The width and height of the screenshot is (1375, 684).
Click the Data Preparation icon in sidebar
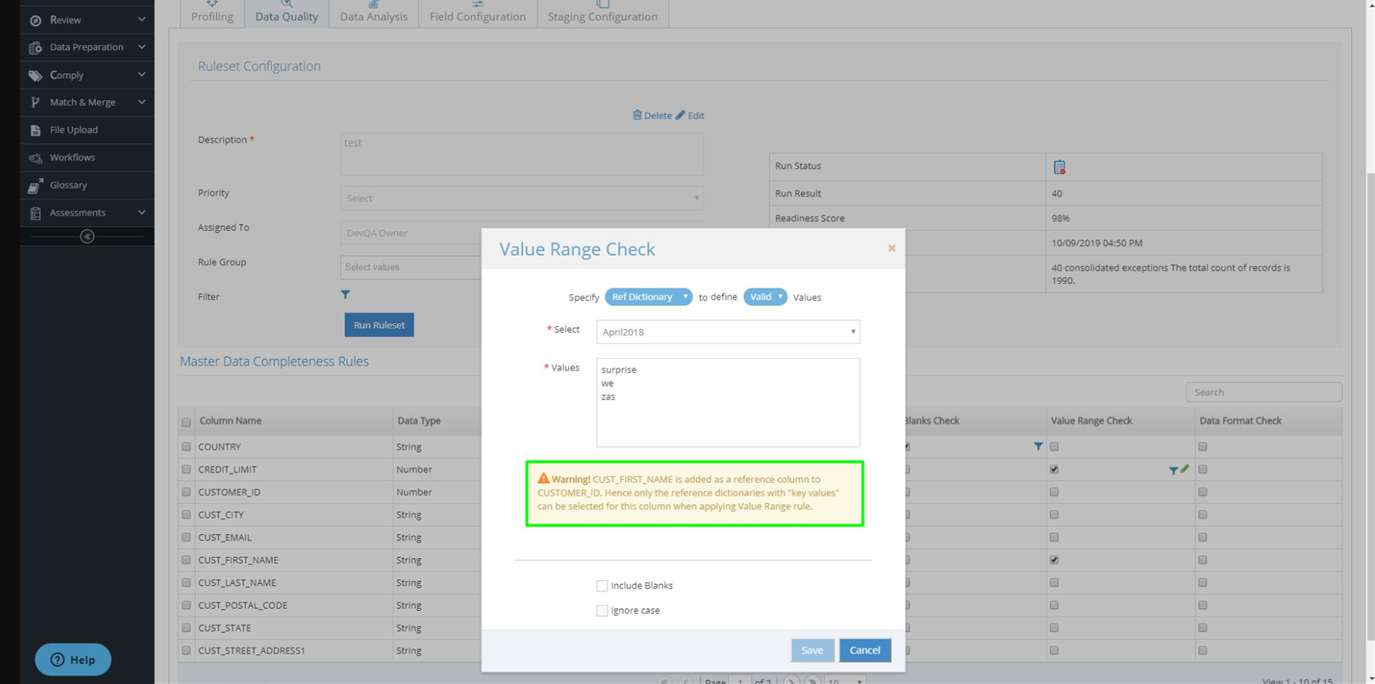[35, 47]
